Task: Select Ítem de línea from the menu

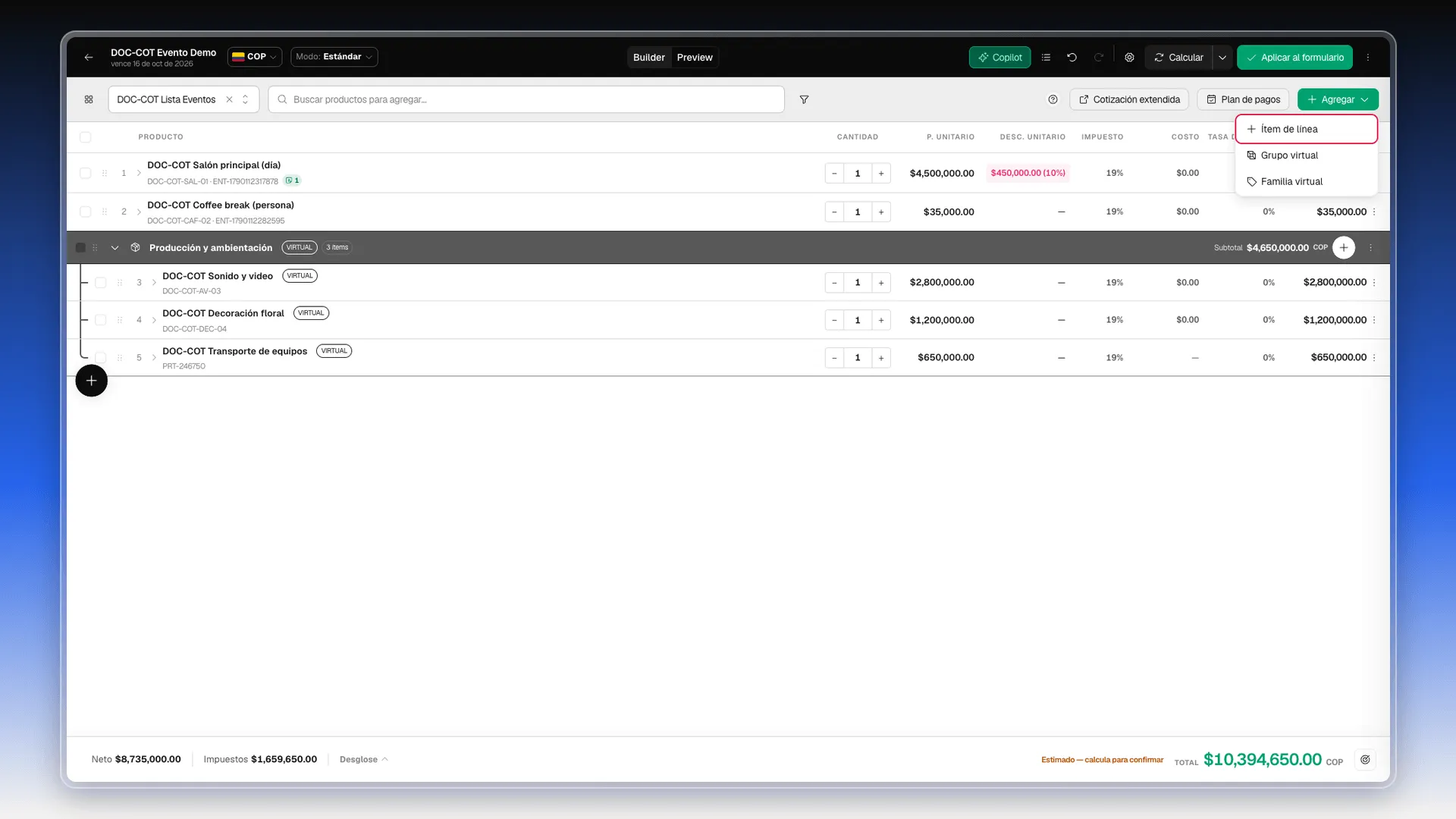Action: coord(1307,130)
